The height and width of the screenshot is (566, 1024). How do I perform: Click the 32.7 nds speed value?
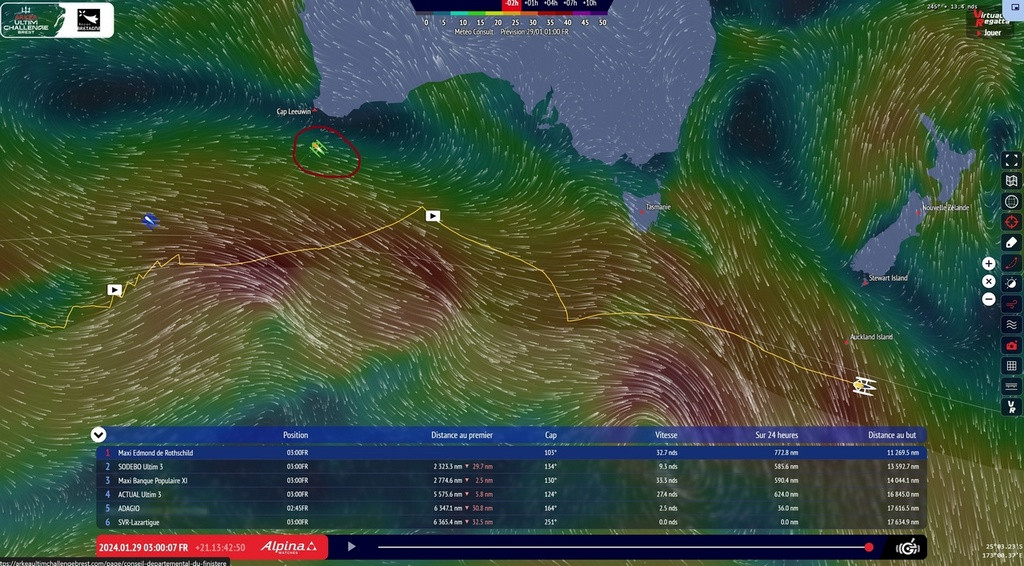pos(666,452)
